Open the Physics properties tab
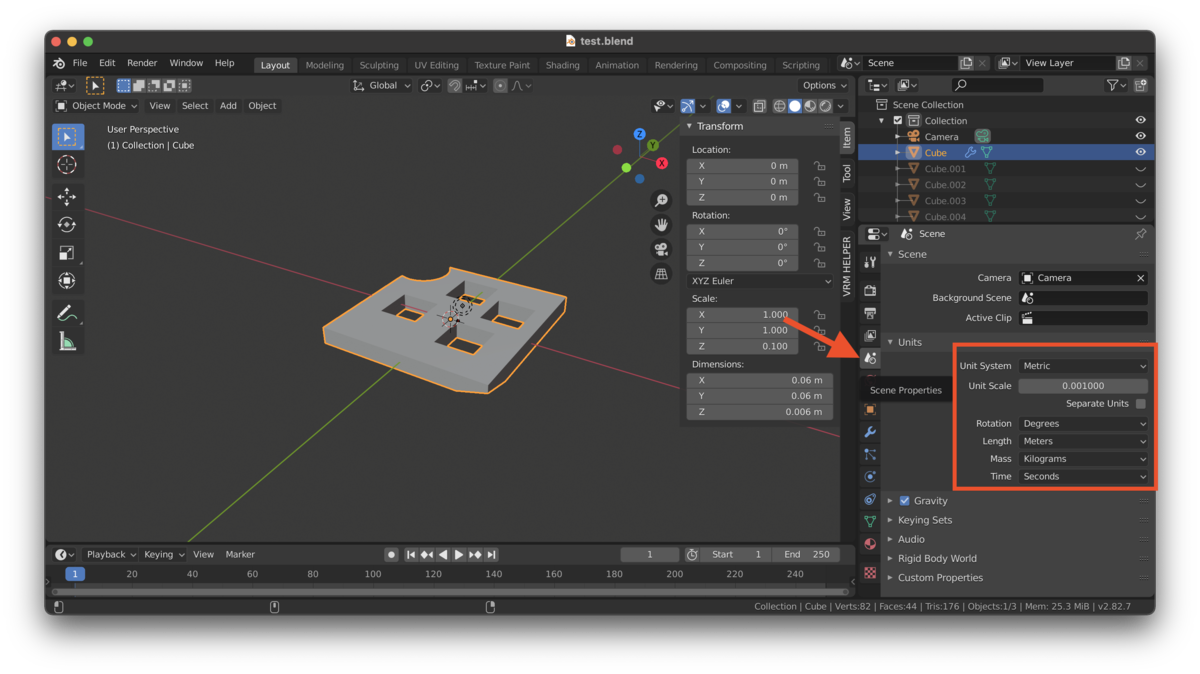This screenshot has height=674, width=1200. pyautogui.click(x=870, y=477)
